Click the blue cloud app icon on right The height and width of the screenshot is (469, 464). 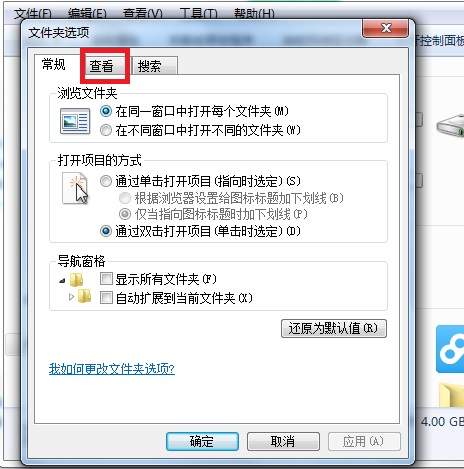click(450, 349)
